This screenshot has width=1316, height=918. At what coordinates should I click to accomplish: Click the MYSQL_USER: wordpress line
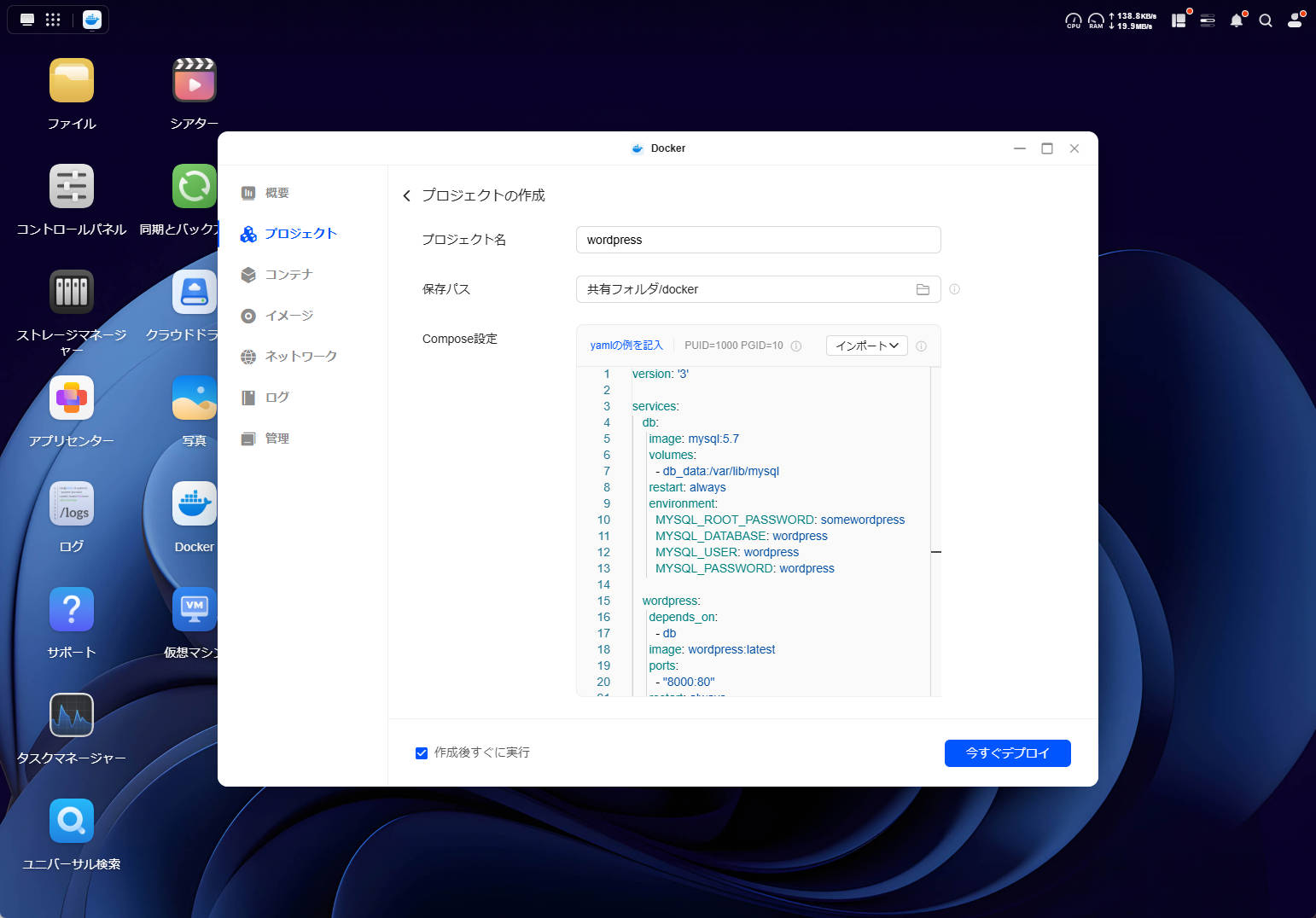pyautogui.click(x=727, y=553)
